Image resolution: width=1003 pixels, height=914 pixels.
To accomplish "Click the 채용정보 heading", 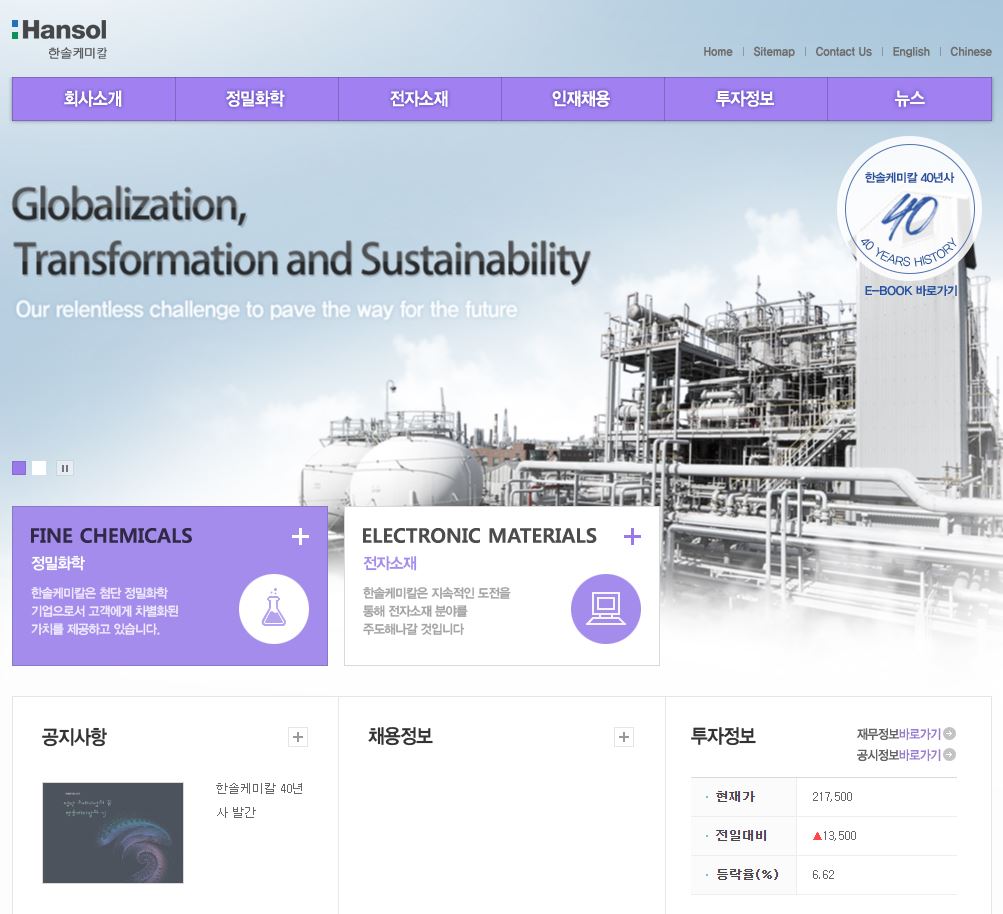I will click(x=400, y=736).
